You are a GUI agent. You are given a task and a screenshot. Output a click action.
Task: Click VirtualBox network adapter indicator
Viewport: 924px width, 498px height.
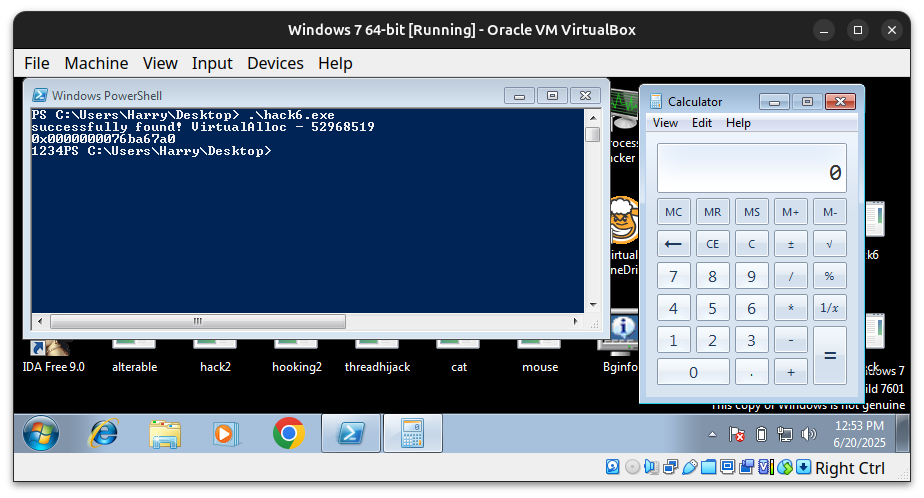pyautogui.click(x=671, y=467)
